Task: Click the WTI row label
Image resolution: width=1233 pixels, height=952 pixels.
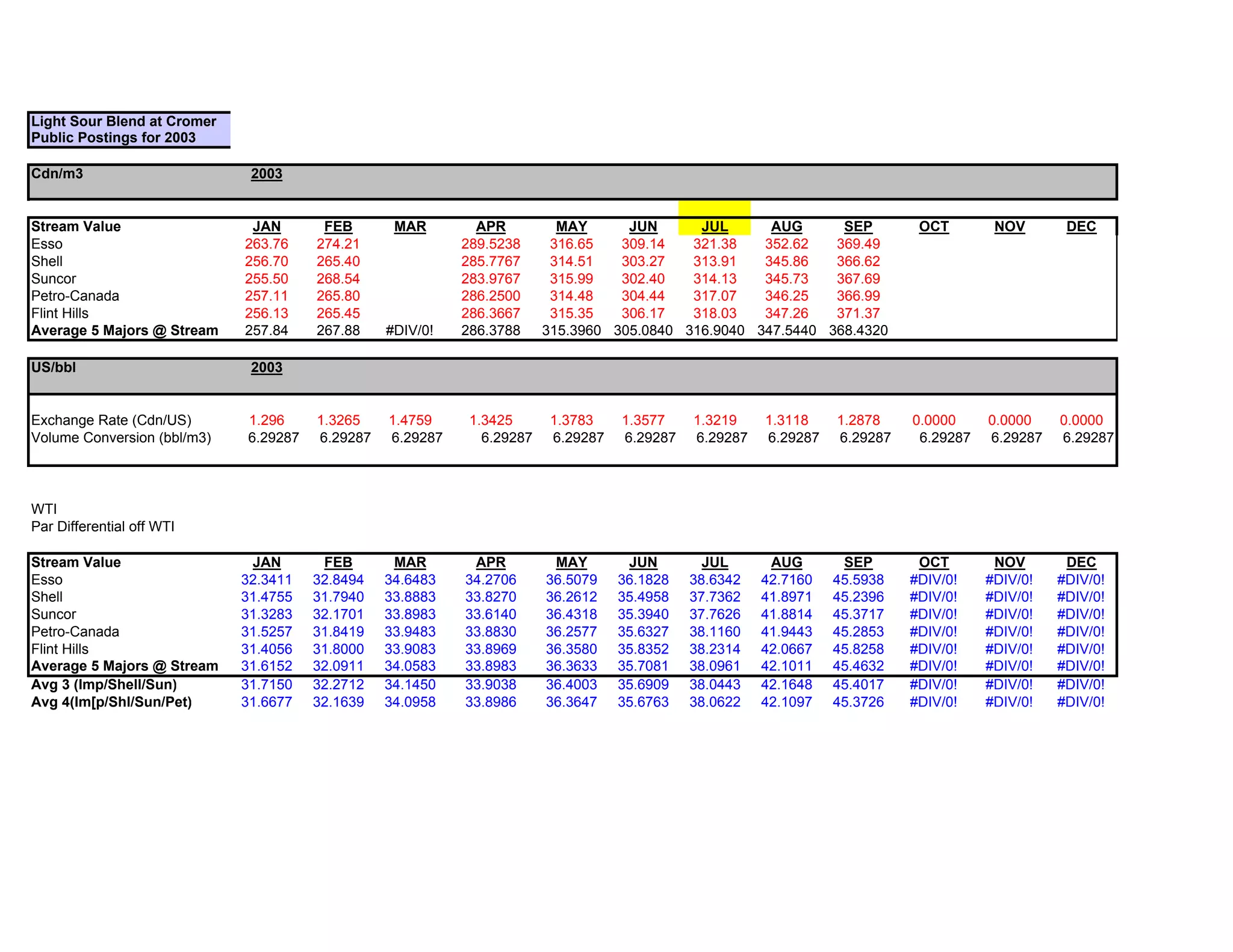Action: point(44,509)
